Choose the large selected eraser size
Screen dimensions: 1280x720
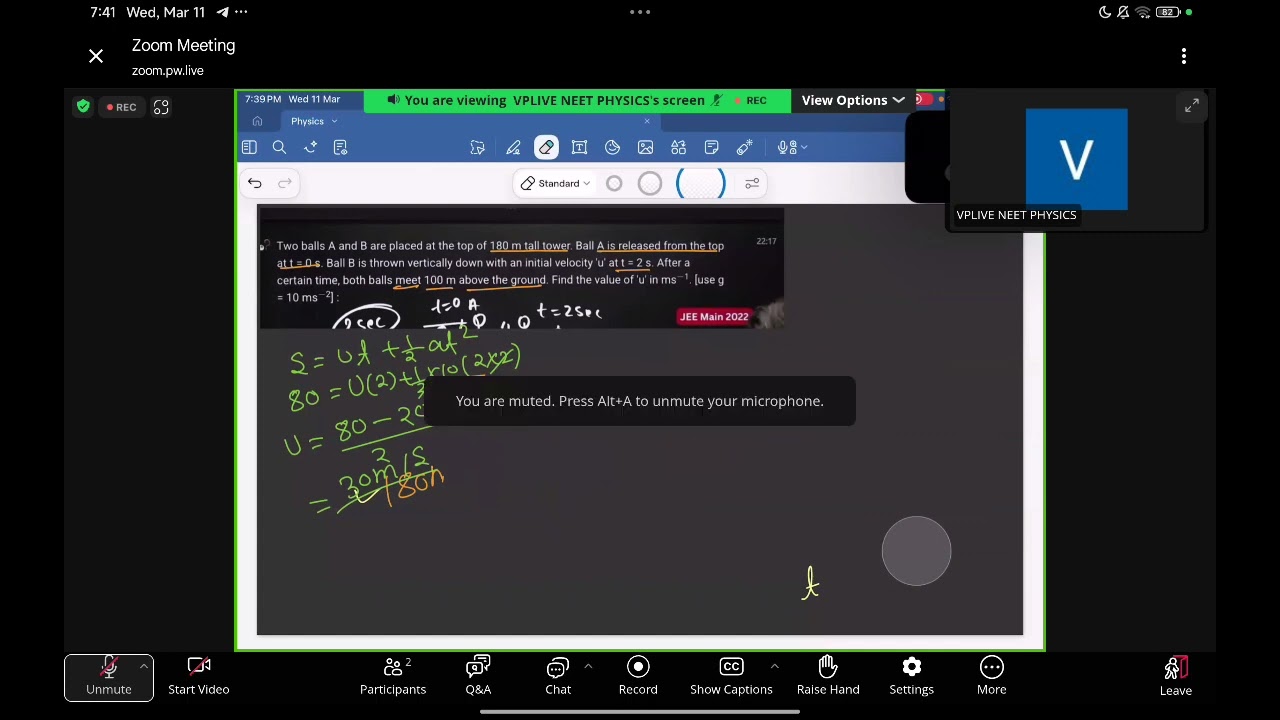700,184
